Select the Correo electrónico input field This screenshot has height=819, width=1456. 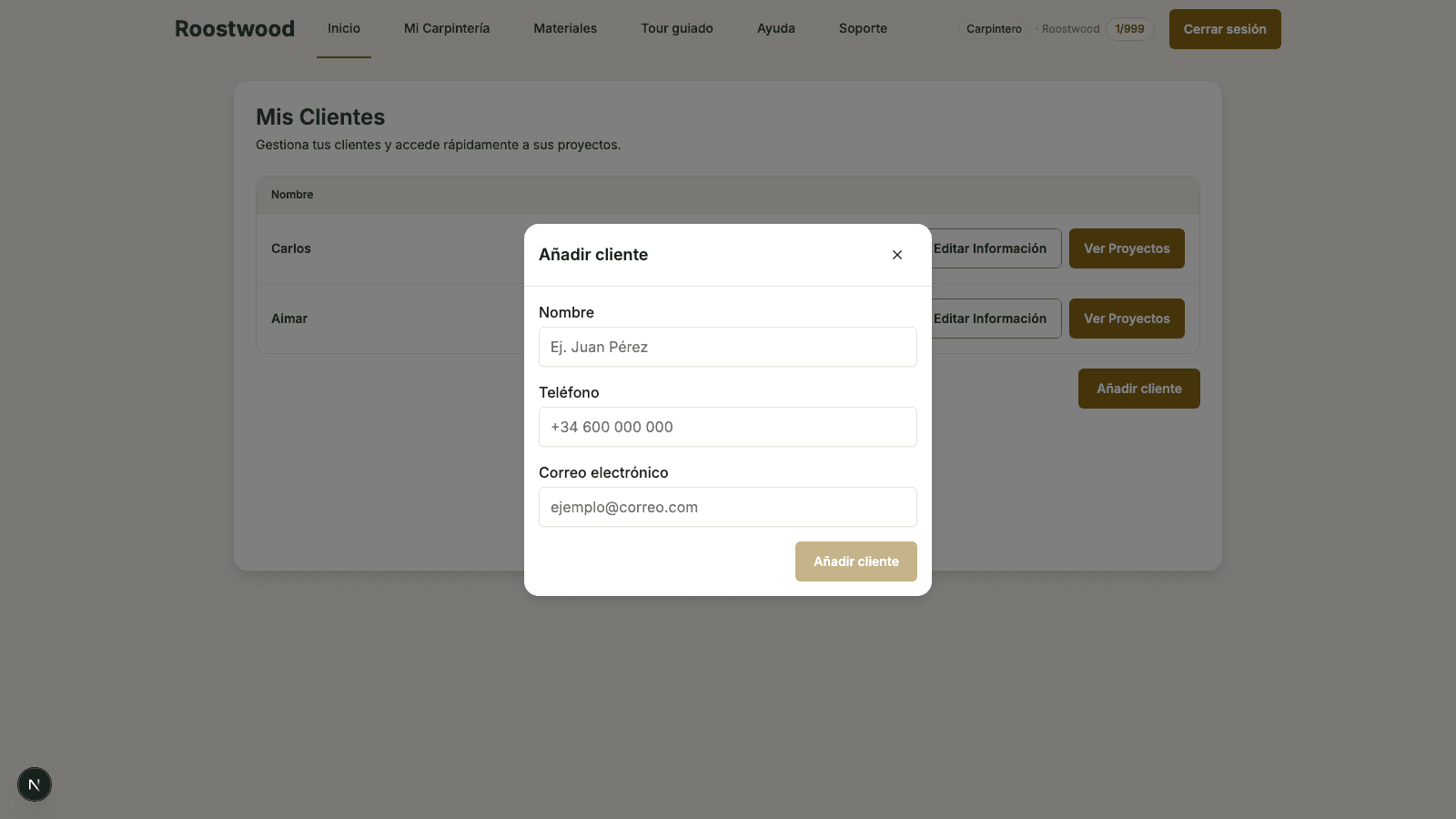click(728, 507)
